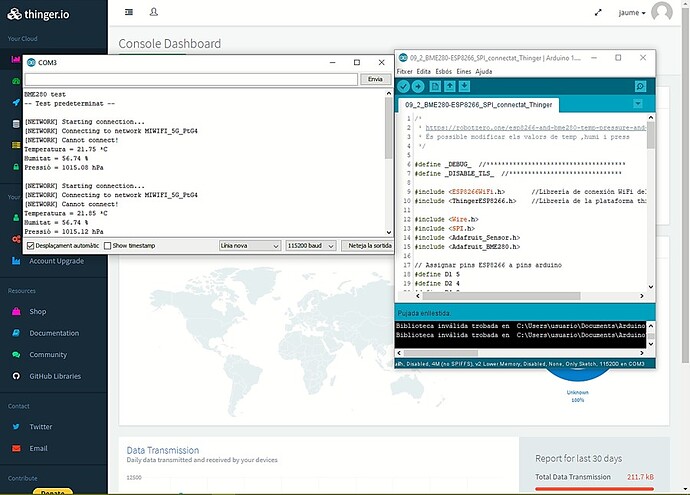Click the Total Data Transmission red progress bar

(x=595, y=488)
